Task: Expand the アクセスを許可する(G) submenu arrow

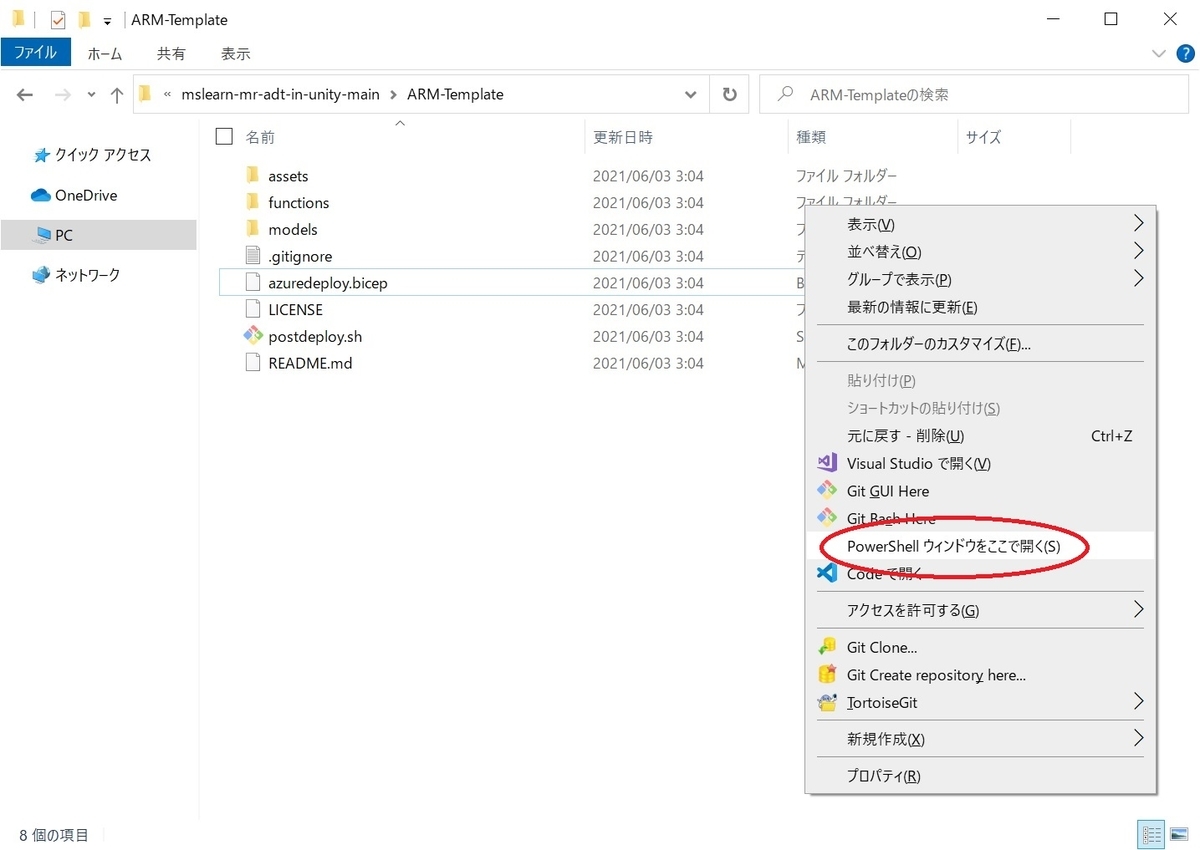Action: pos(1138,609)
